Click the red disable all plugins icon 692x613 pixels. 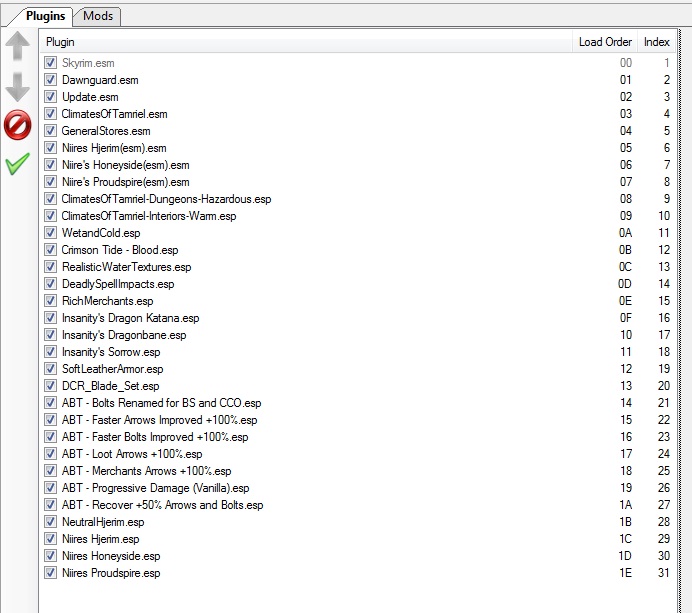point(18,125)
